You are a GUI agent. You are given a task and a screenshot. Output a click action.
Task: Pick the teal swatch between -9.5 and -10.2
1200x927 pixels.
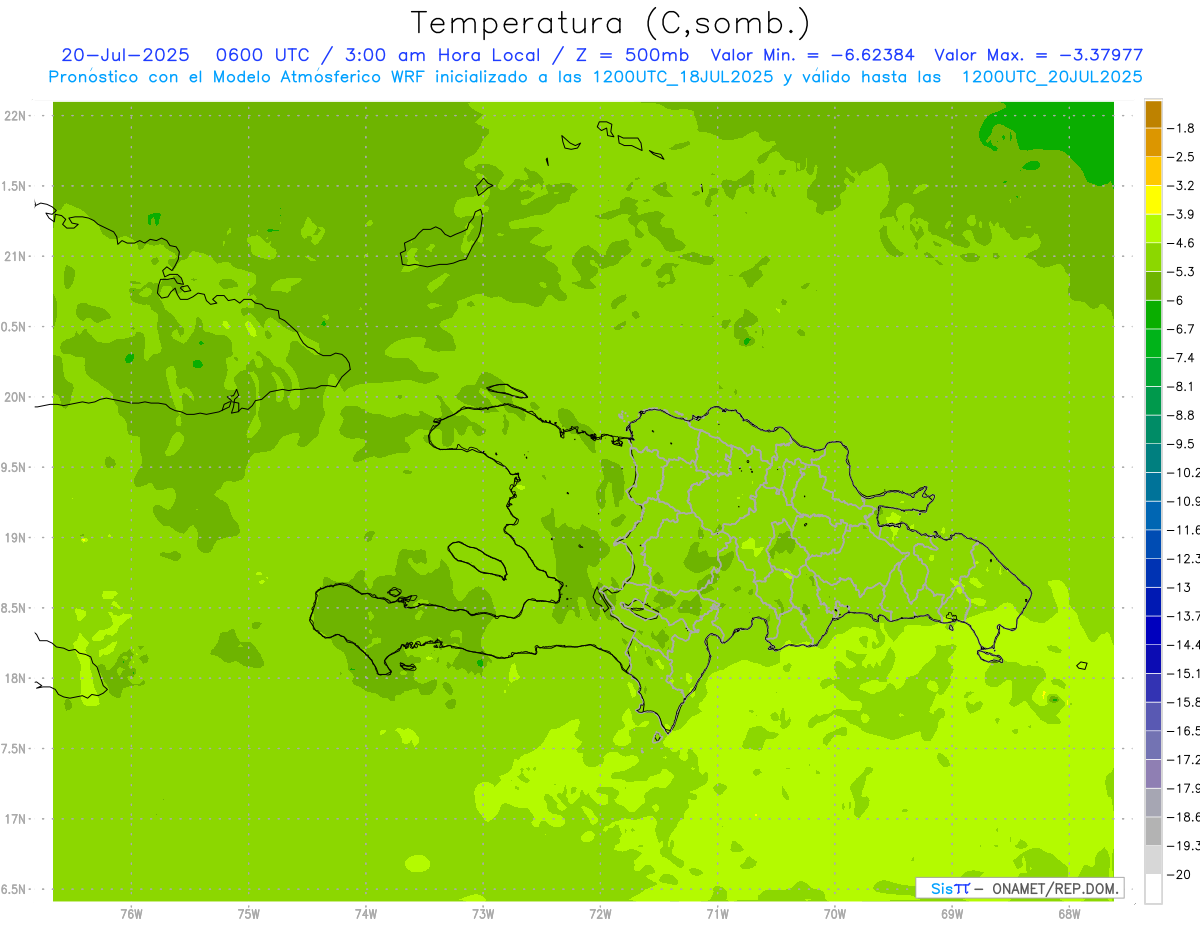[1153, 458]
